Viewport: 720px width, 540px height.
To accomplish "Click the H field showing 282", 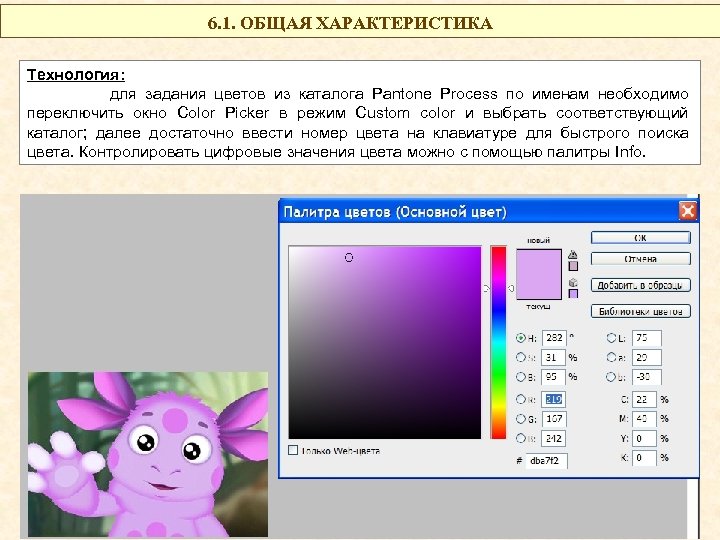I will [554, 338].
